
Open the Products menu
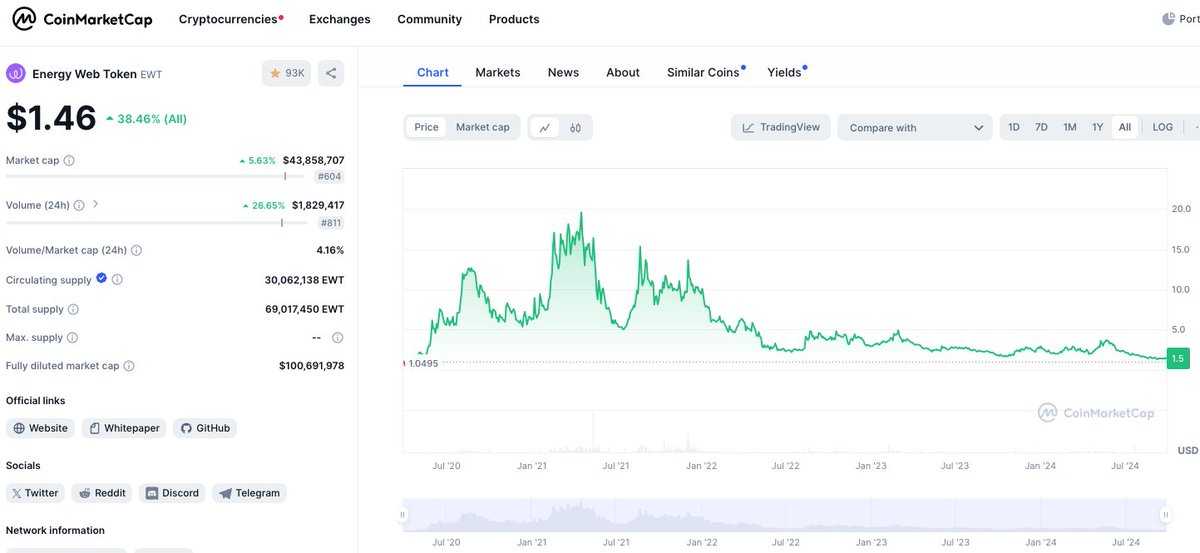click(514, 19)
